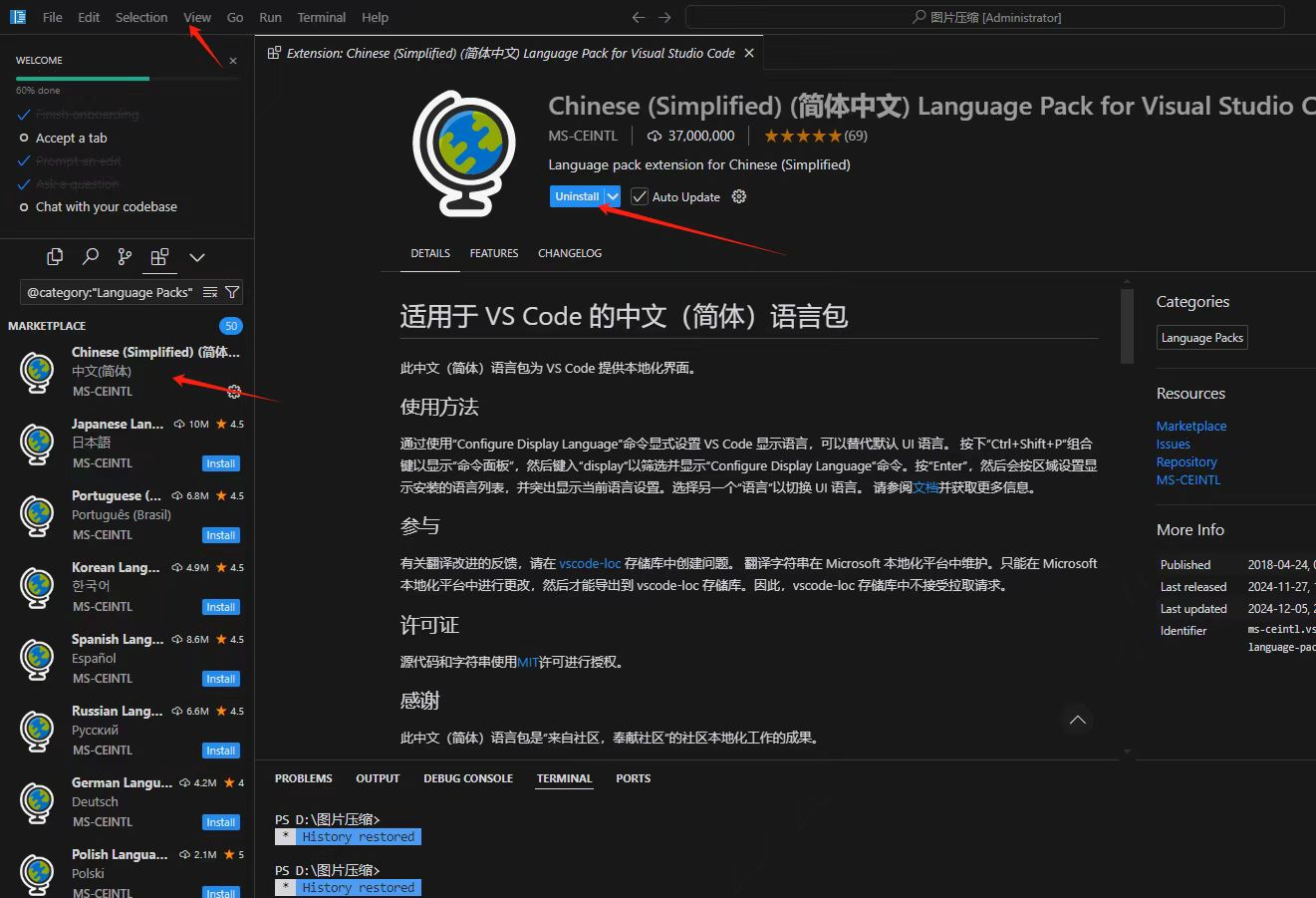1316x898 pixels.
Task: Select the Extensions blocks icon
Action: click(159, 257)
